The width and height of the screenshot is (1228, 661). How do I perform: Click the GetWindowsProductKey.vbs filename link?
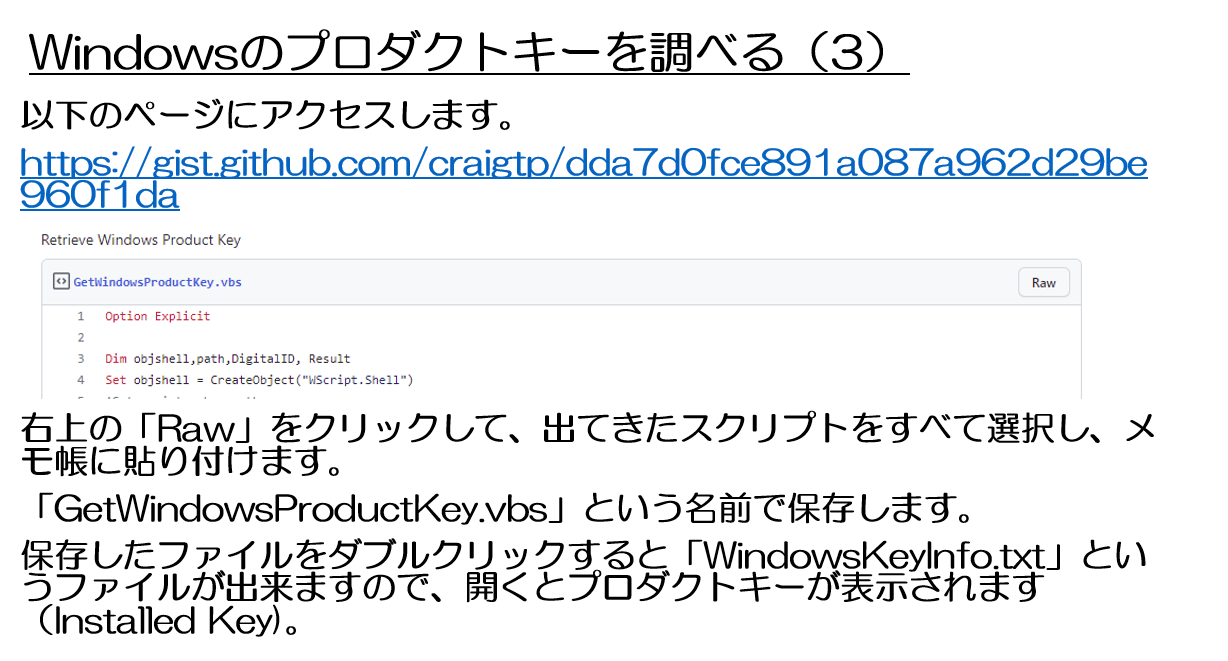(x=157, y=282)
